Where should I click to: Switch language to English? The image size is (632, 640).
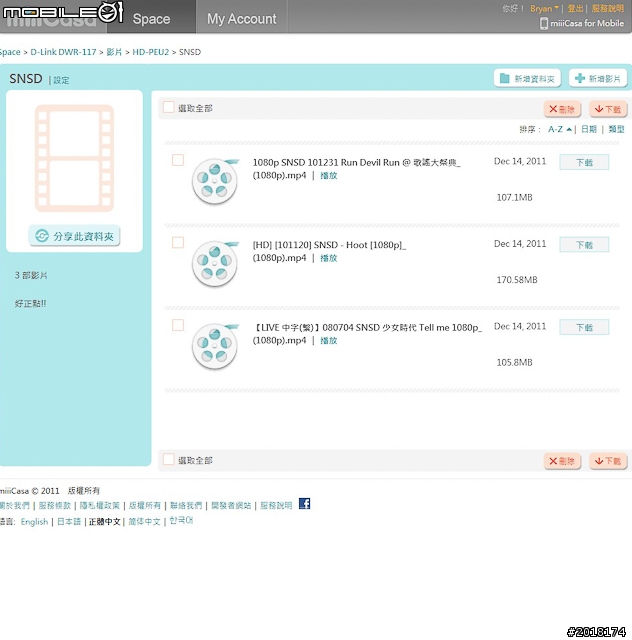pyautogui.click(x=34, y=522)
